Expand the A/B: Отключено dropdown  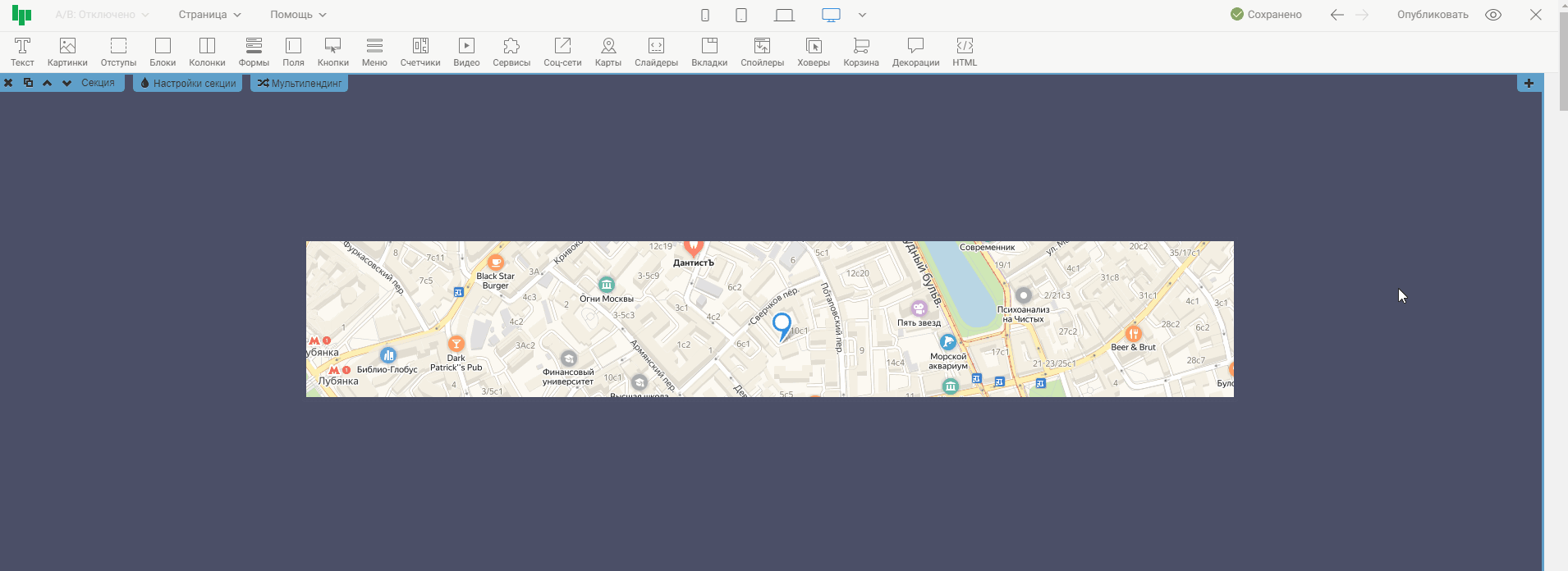pyautogui.click(x=102, y=15)
